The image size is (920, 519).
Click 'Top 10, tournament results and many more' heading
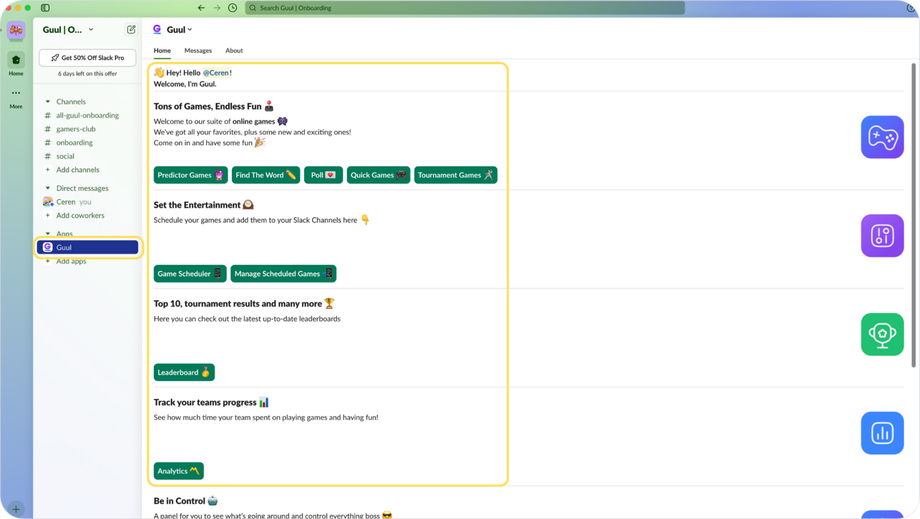(238, 304)
